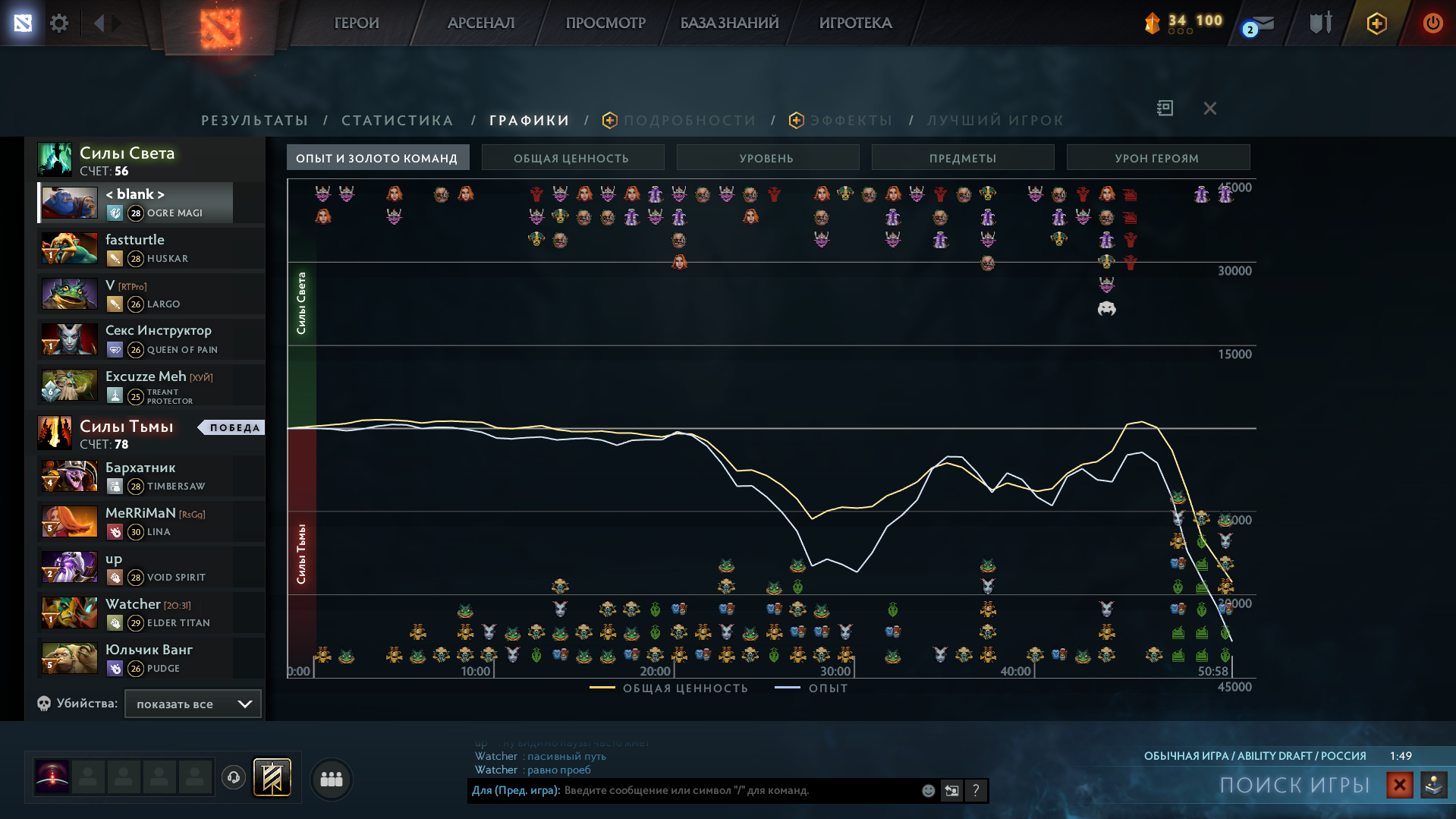Select the Ogre Magi hero portrait
The height and width of the screenshot is (819, 1456).
click(70, 203)
